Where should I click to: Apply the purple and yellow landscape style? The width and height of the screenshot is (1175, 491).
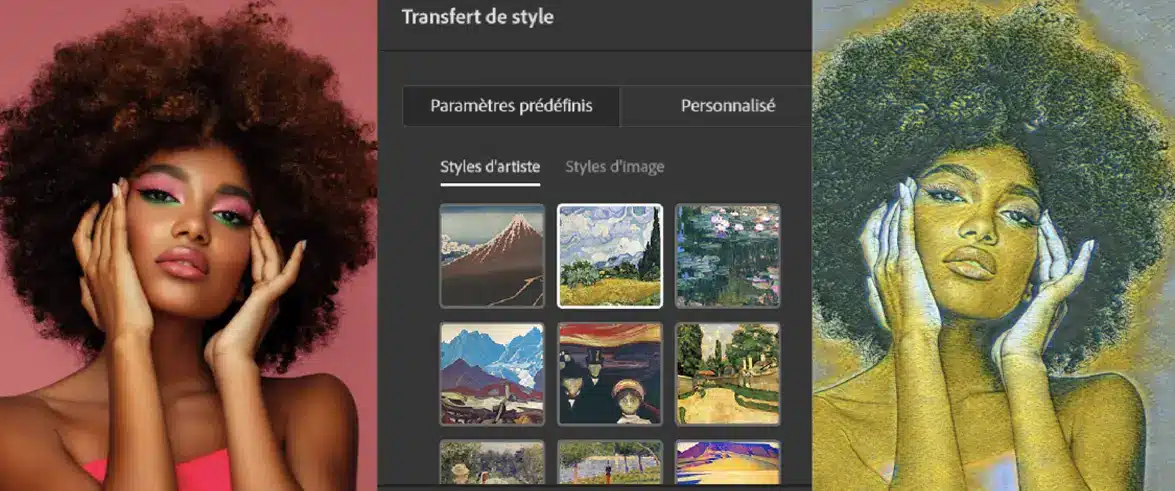pos(727,463)
